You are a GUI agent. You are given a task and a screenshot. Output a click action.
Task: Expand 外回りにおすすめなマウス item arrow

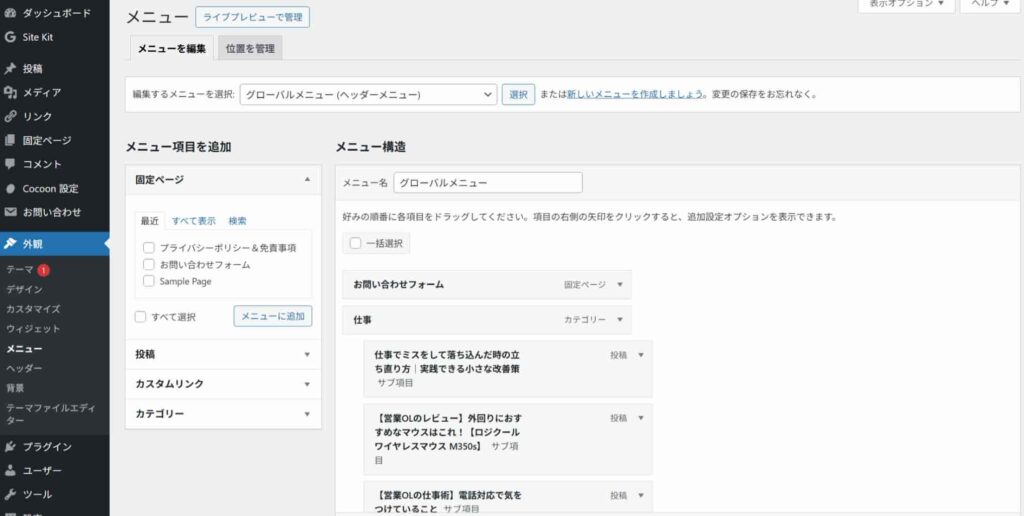tap(641, 418)
